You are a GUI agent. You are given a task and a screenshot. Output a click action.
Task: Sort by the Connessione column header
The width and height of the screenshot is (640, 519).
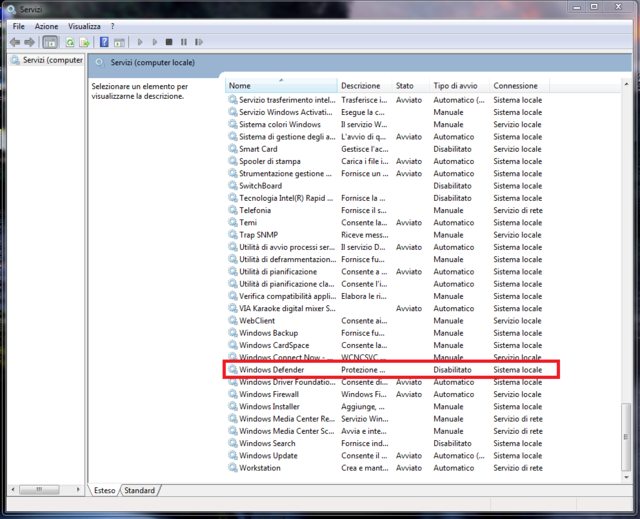pos(520,86)
